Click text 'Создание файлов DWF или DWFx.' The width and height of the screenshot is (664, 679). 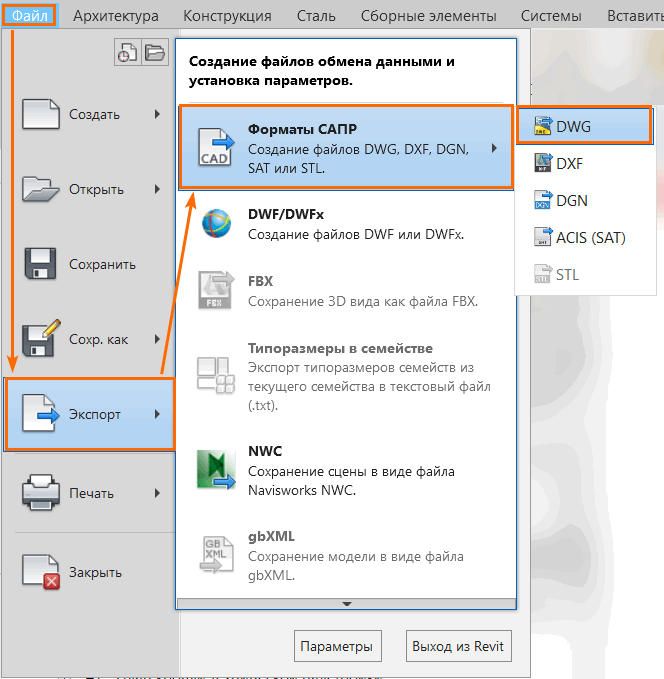(x=356, y=235)
